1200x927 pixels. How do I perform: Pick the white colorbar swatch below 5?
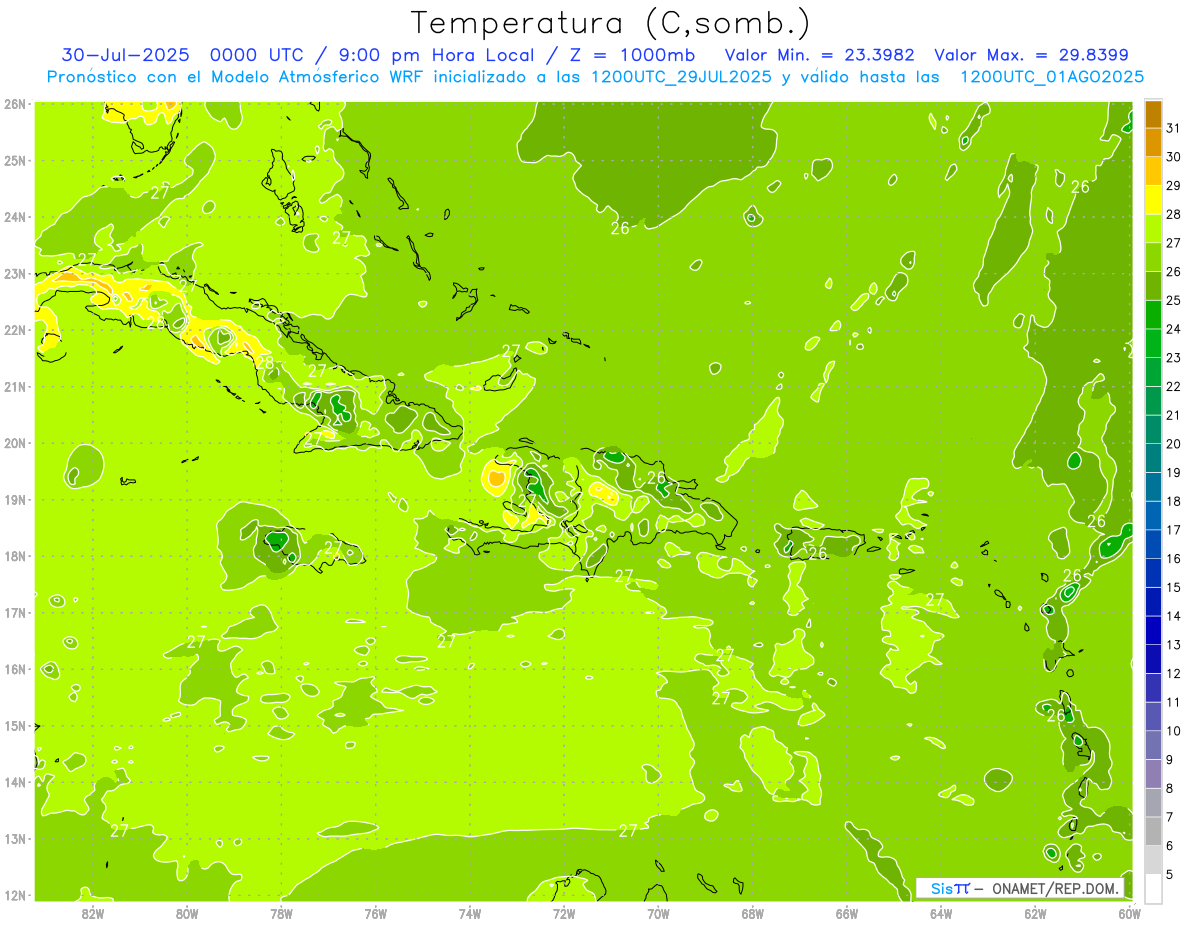pyautogui.click(x=1153, y=889)
